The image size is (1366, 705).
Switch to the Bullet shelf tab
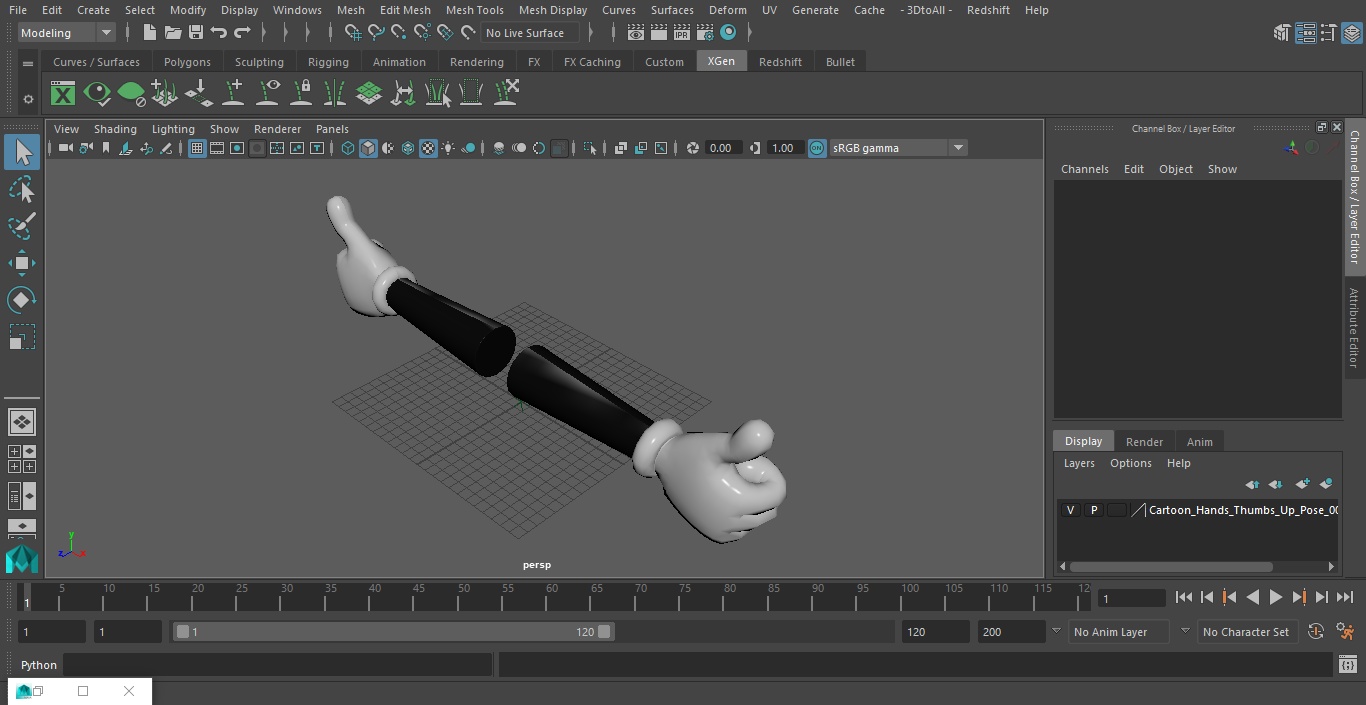click(x=840, y=62)
